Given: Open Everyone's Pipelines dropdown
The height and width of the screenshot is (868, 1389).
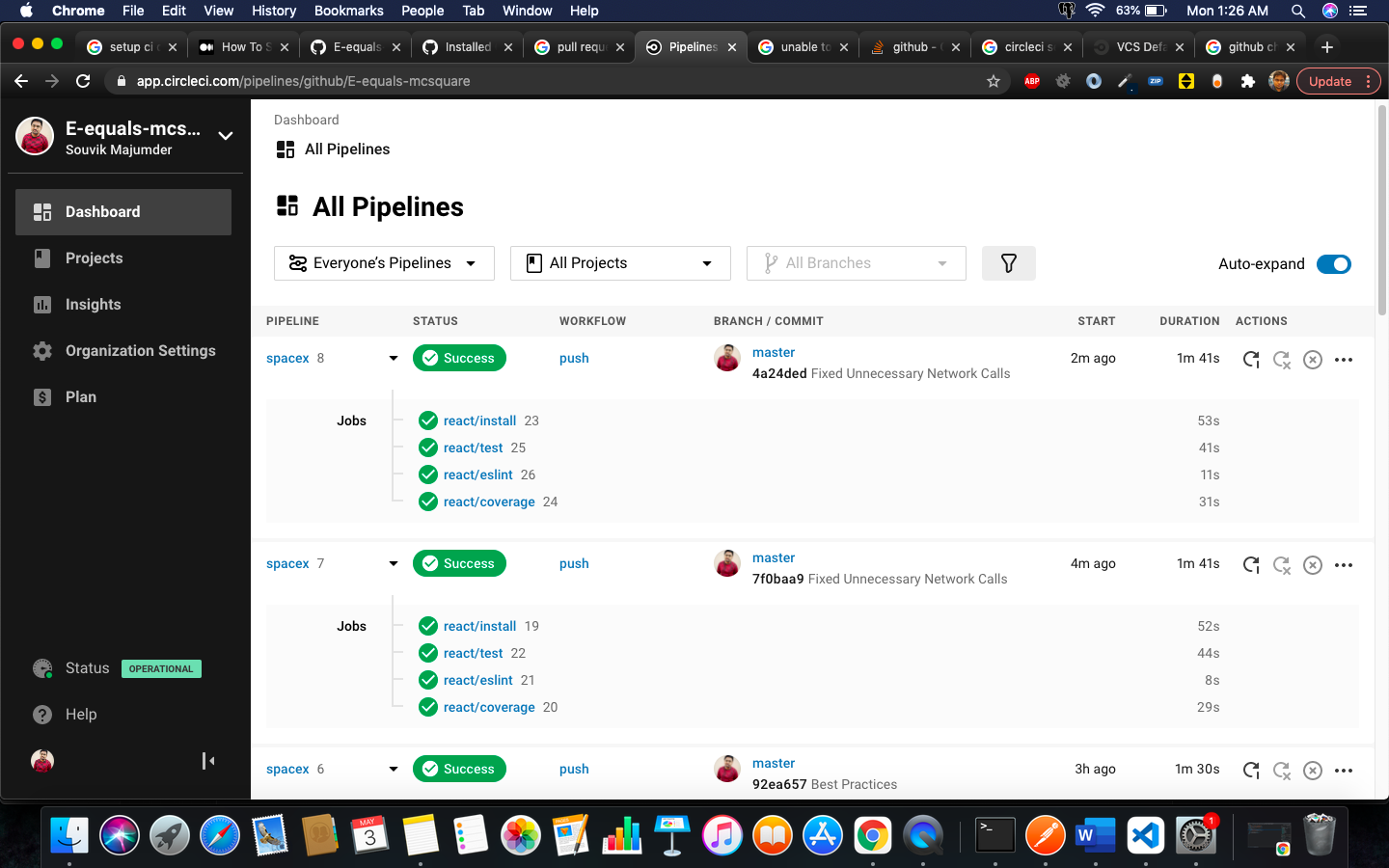Looking at the screenshot, I should [x=384, y=263].
